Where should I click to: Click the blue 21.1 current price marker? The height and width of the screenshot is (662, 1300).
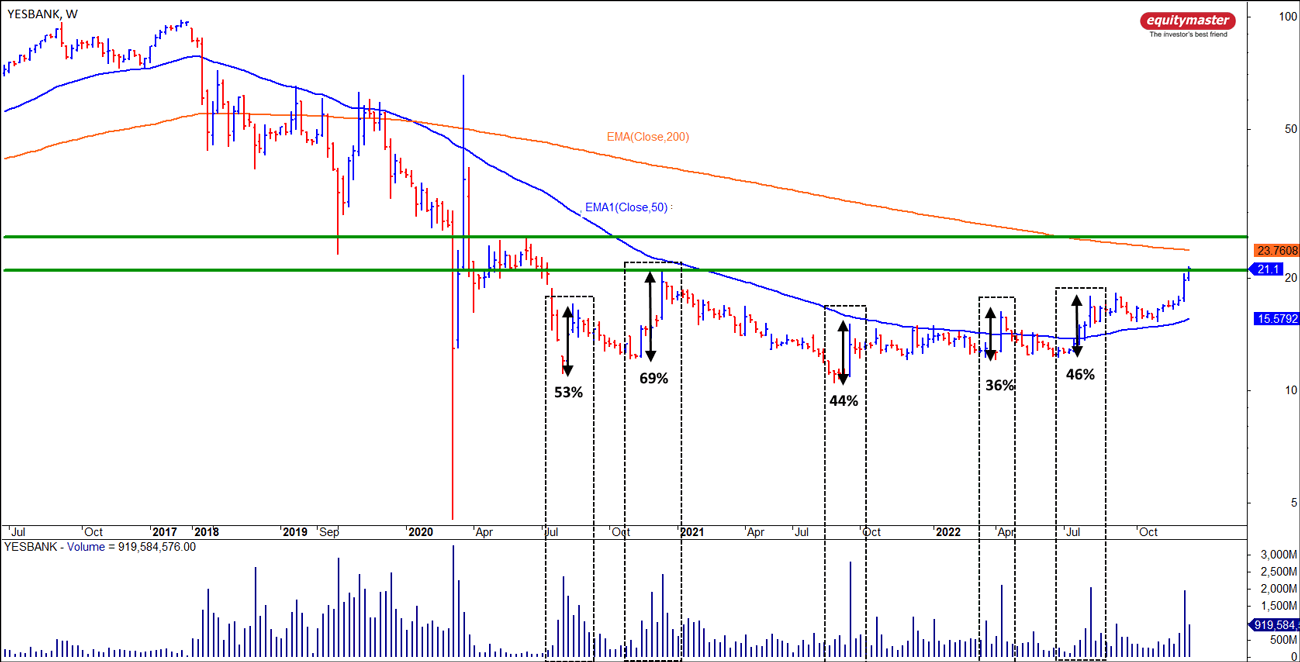click(x=1267, y=270)
